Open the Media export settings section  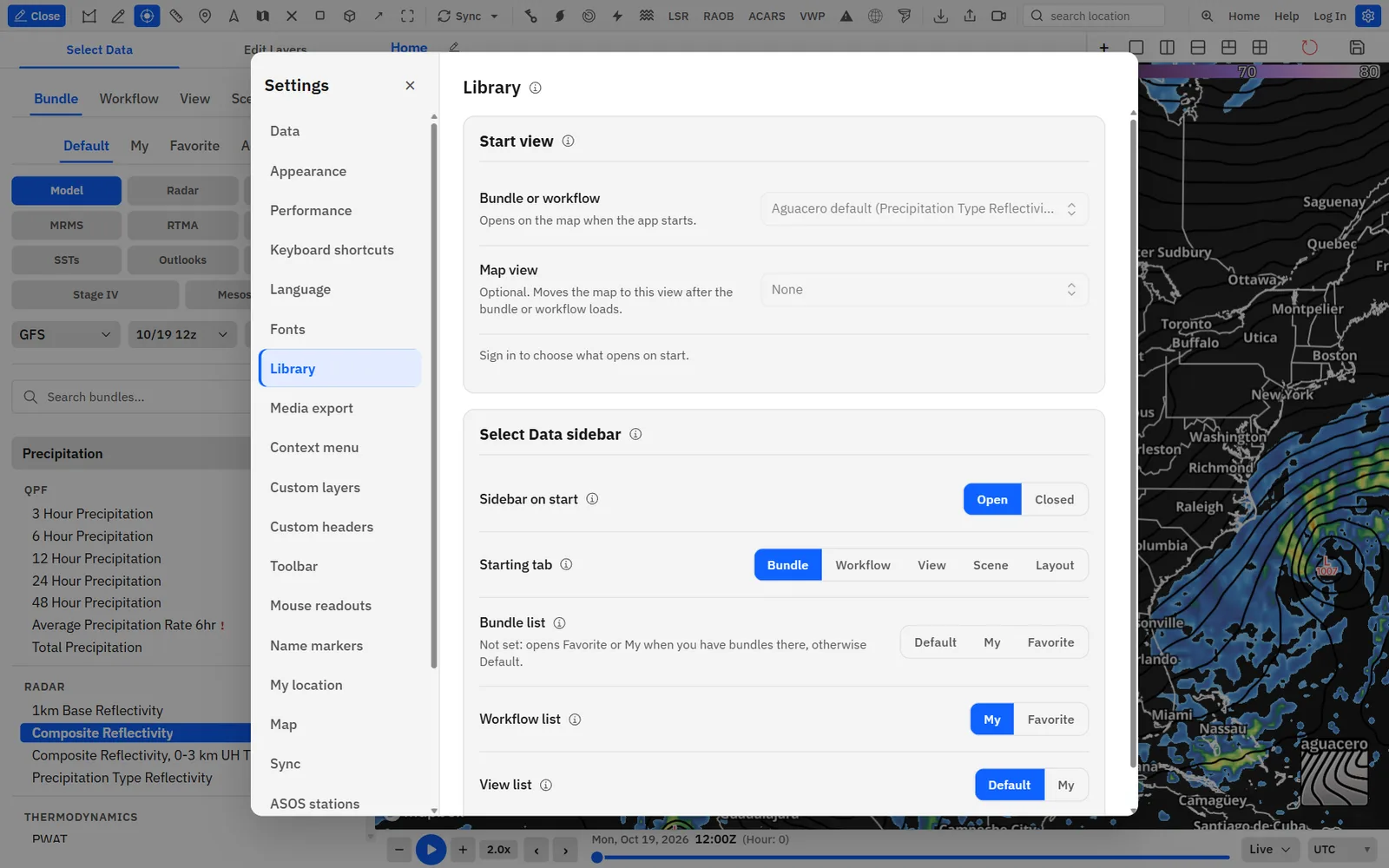coord(339,408)
